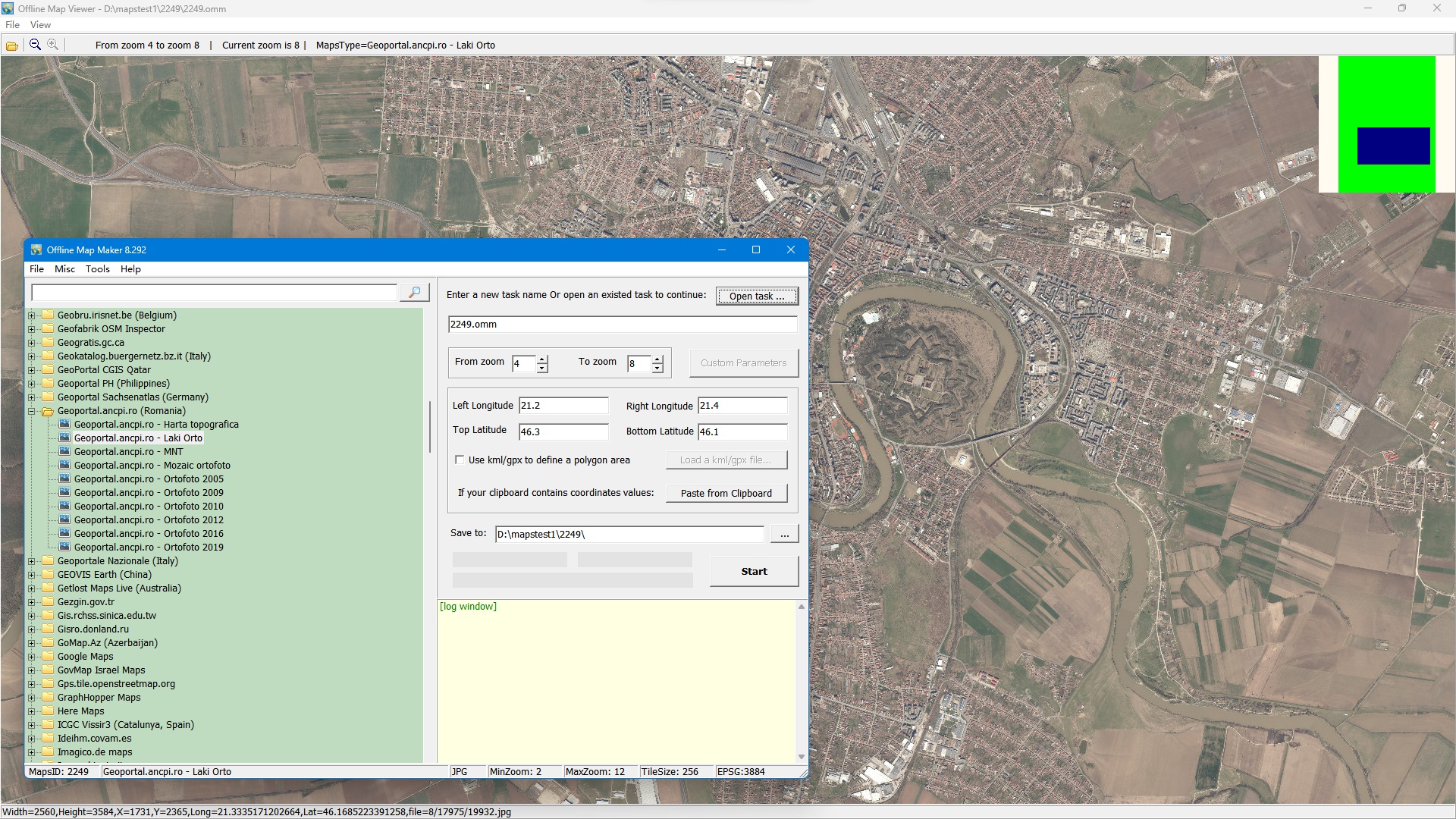Click the open Geoportal.ancpi.ro folder icon
This screenshot has height=819, width=1456.
[x=48, y=411]
